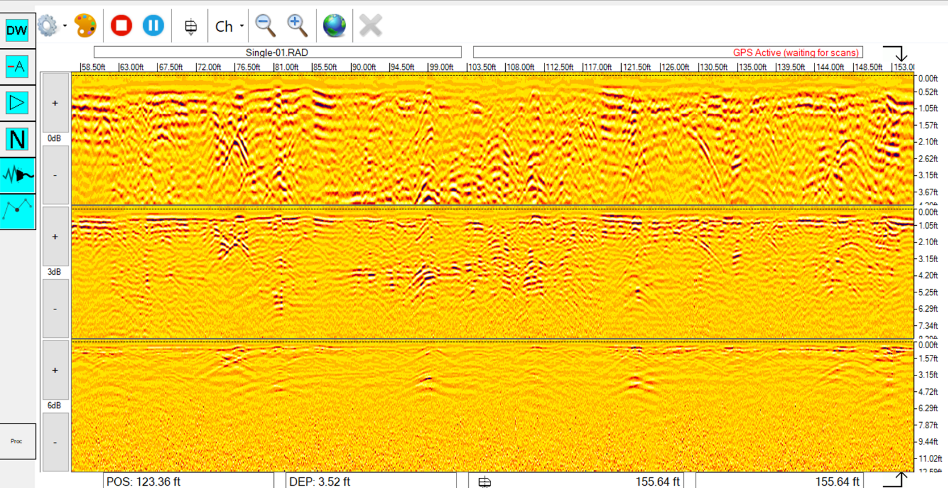This screenshot has width=948, height=488.
Task: Open the color palette settings
Action: pyautogui.click(x=86, y=24)
